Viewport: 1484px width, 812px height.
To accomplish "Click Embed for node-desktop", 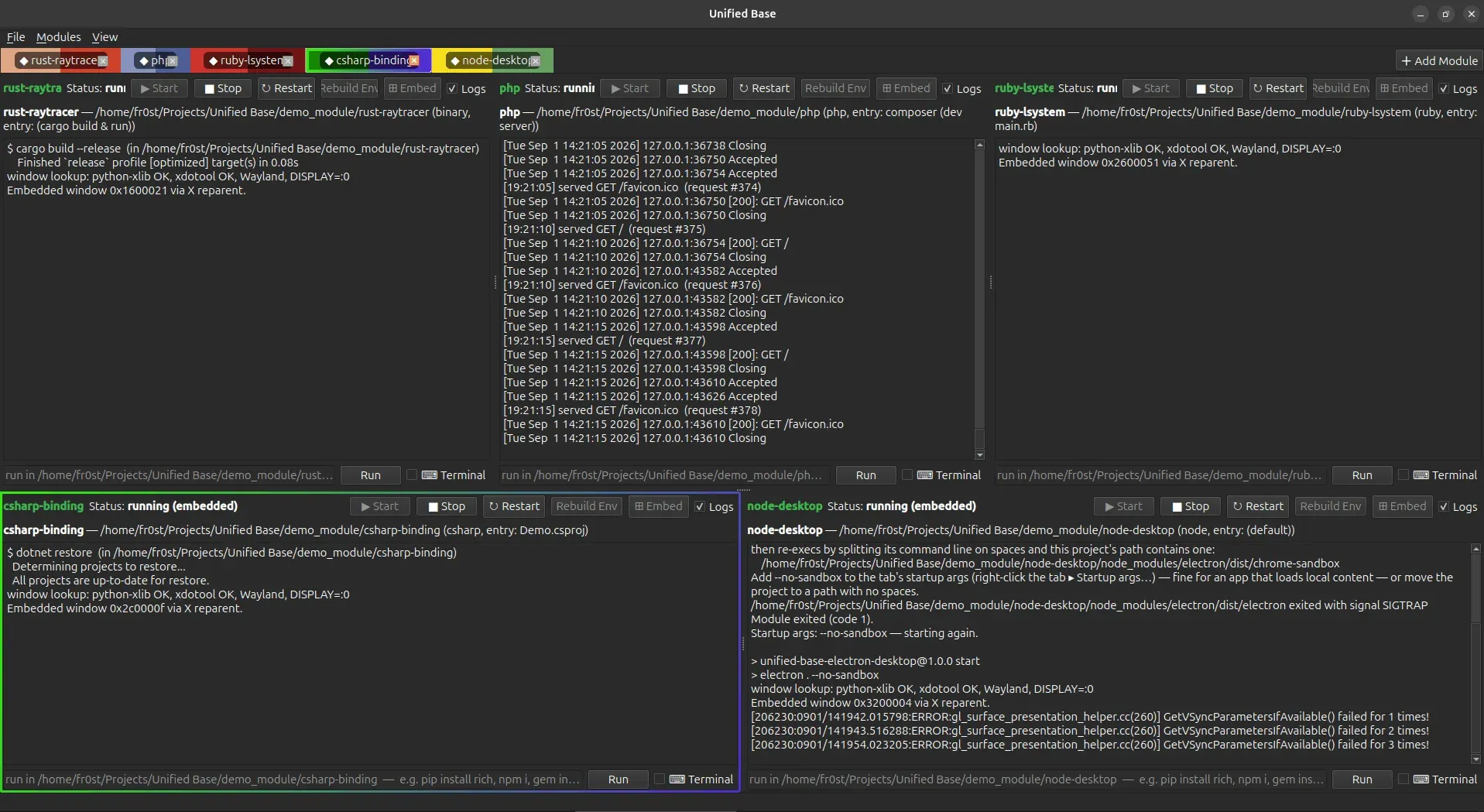I will pyautogui.click(x=1402, y=506).
